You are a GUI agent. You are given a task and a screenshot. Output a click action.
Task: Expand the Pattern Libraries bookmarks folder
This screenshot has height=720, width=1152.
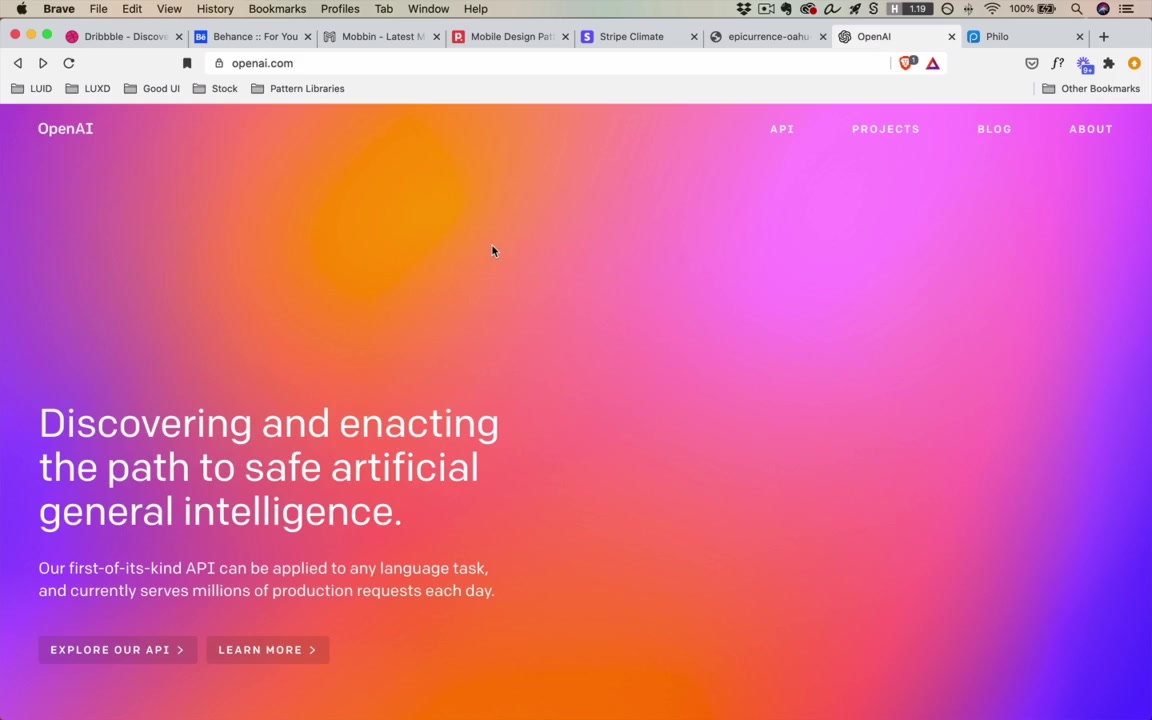pyautogui.click(x=298, y=89)
